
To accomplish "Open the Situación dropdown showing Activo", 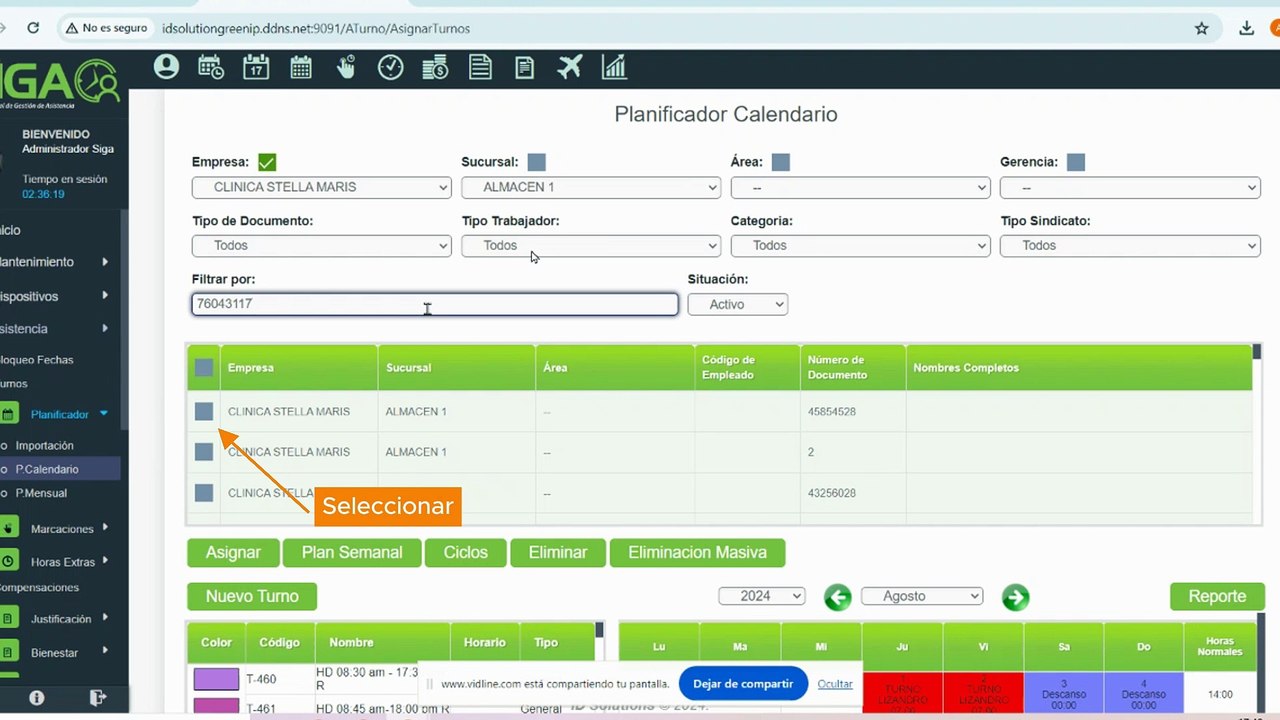I will click(x=738, y=304).
